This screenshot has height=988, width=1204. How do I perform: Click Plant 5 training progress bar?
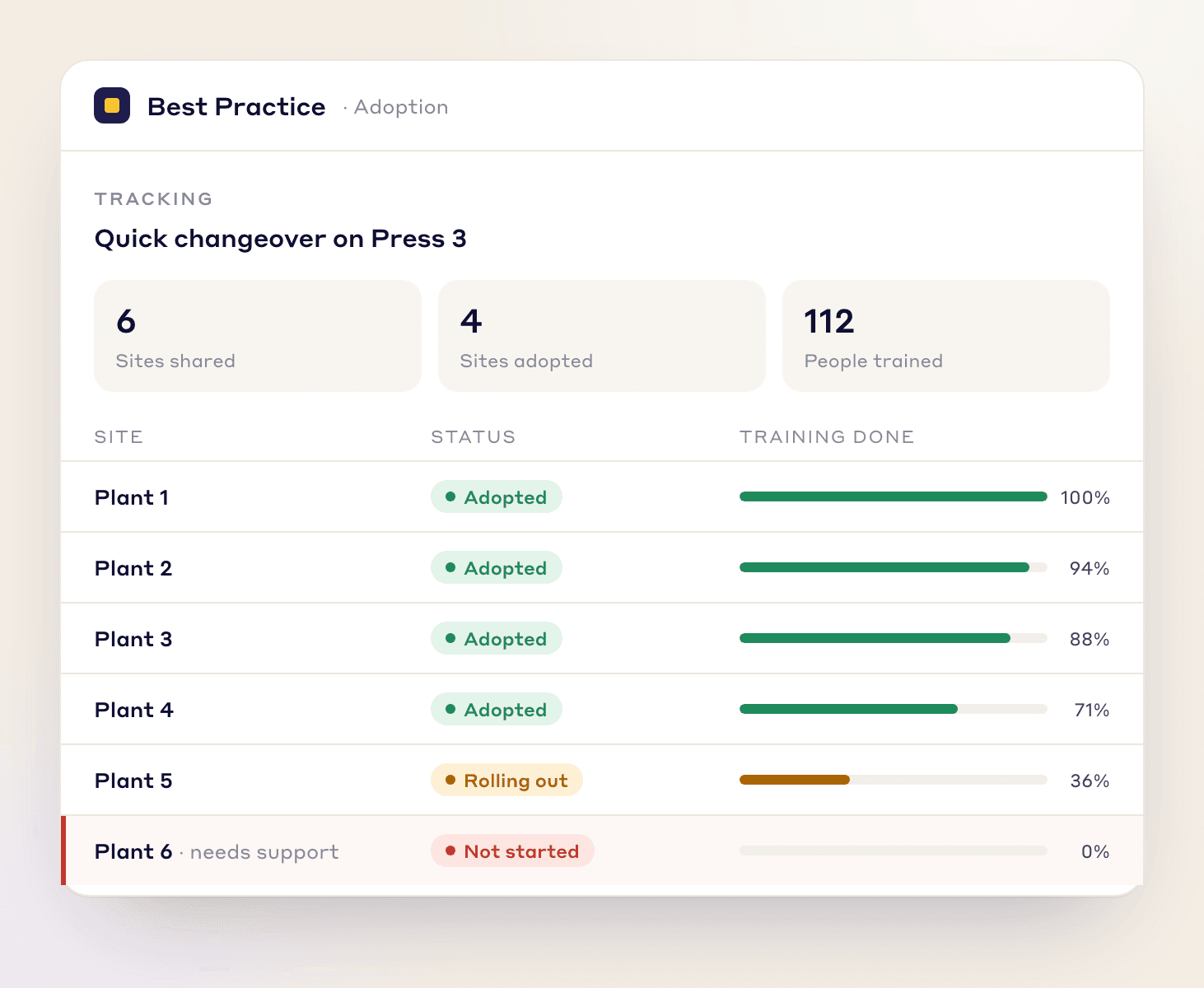pyautogui.click(x=894, y=780)
